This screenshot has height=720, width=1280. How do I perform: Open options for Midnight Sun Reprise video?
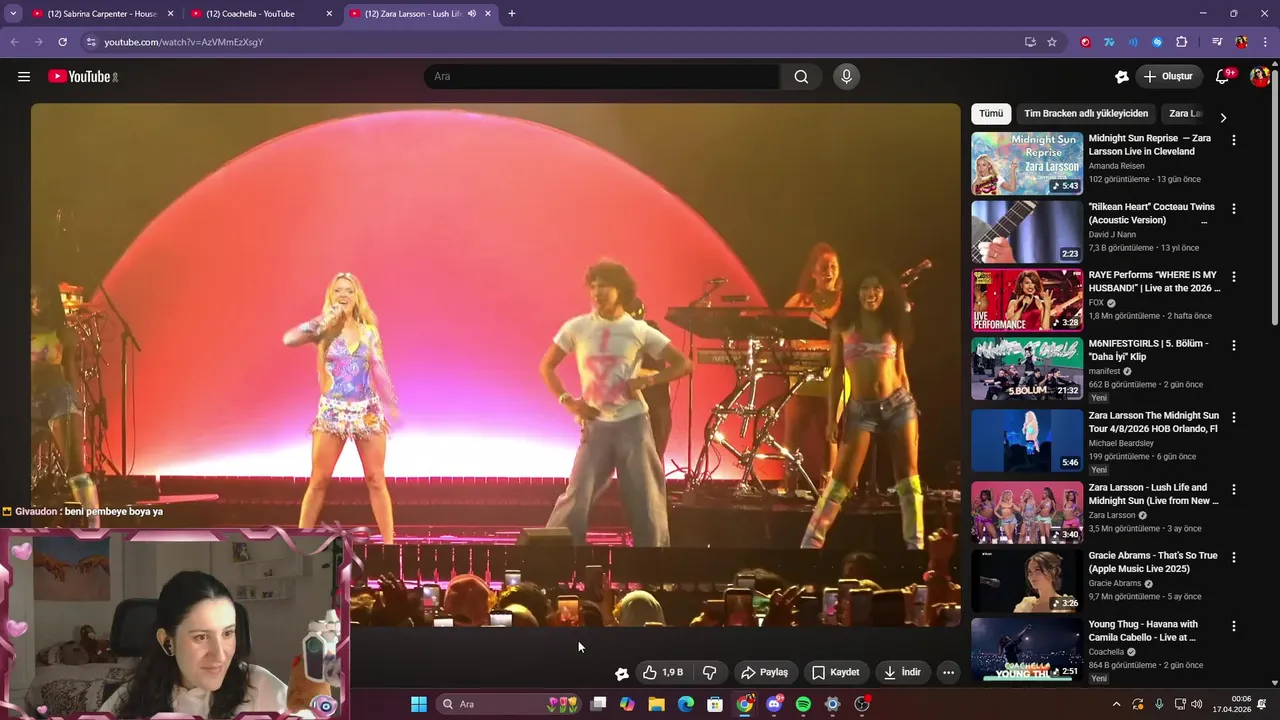[1233, 141]
